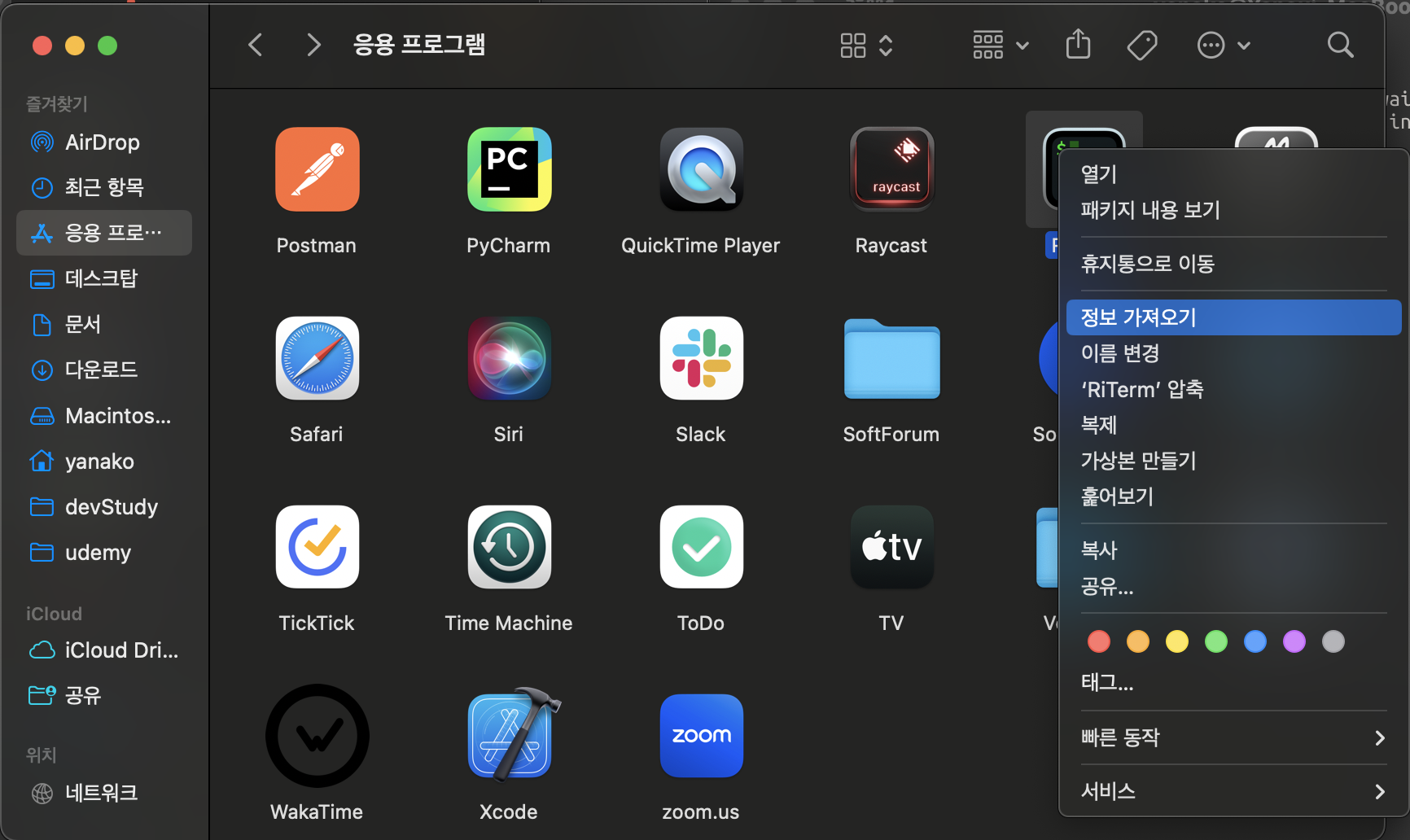Open the icon view switcher dropdown
The width and height of the screenshot is (1410, 840).
867,45
